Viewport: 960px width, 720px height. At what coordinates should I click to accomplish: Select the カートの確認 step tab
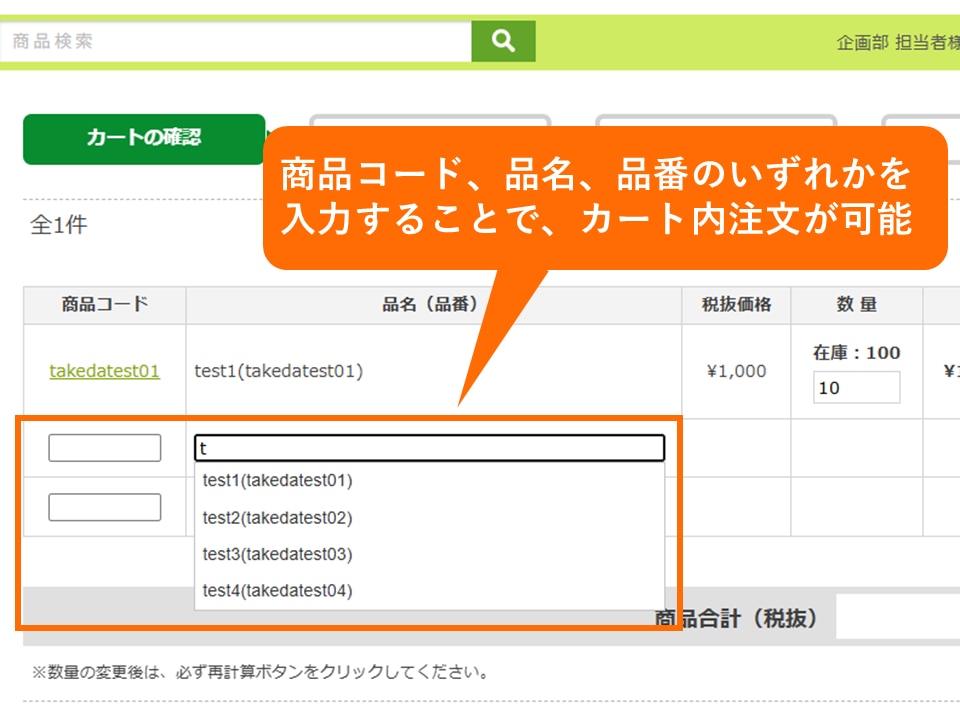coord(144,138)
